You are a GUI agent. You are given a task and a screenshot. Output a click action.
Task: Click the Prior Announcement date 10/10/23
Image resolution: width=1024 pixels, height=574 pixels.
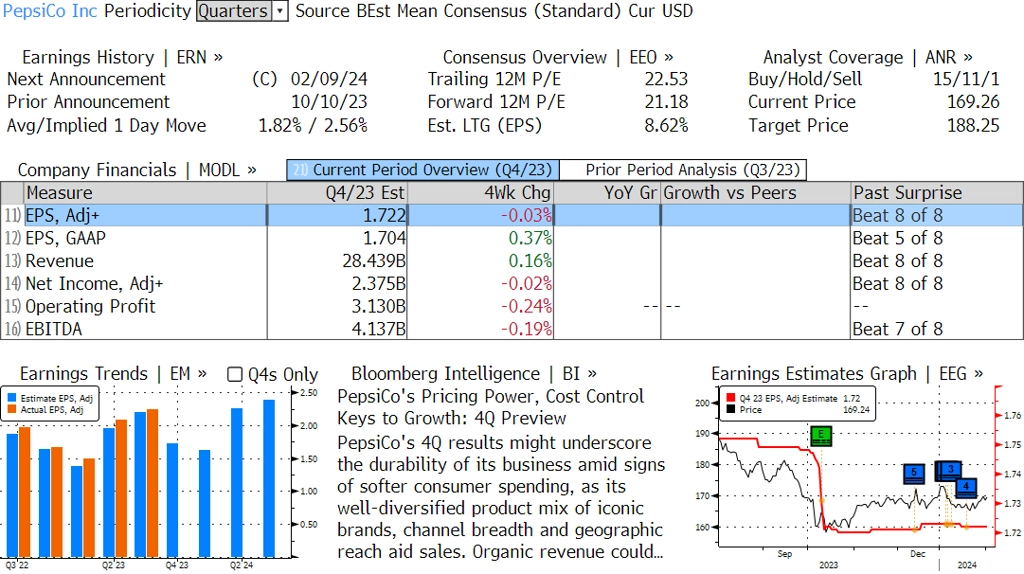(329, 102)
